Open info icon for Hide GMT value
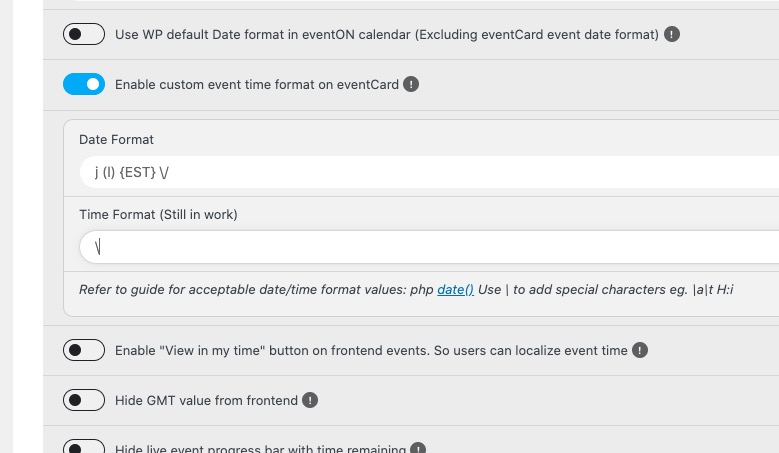 coord(310,400)
